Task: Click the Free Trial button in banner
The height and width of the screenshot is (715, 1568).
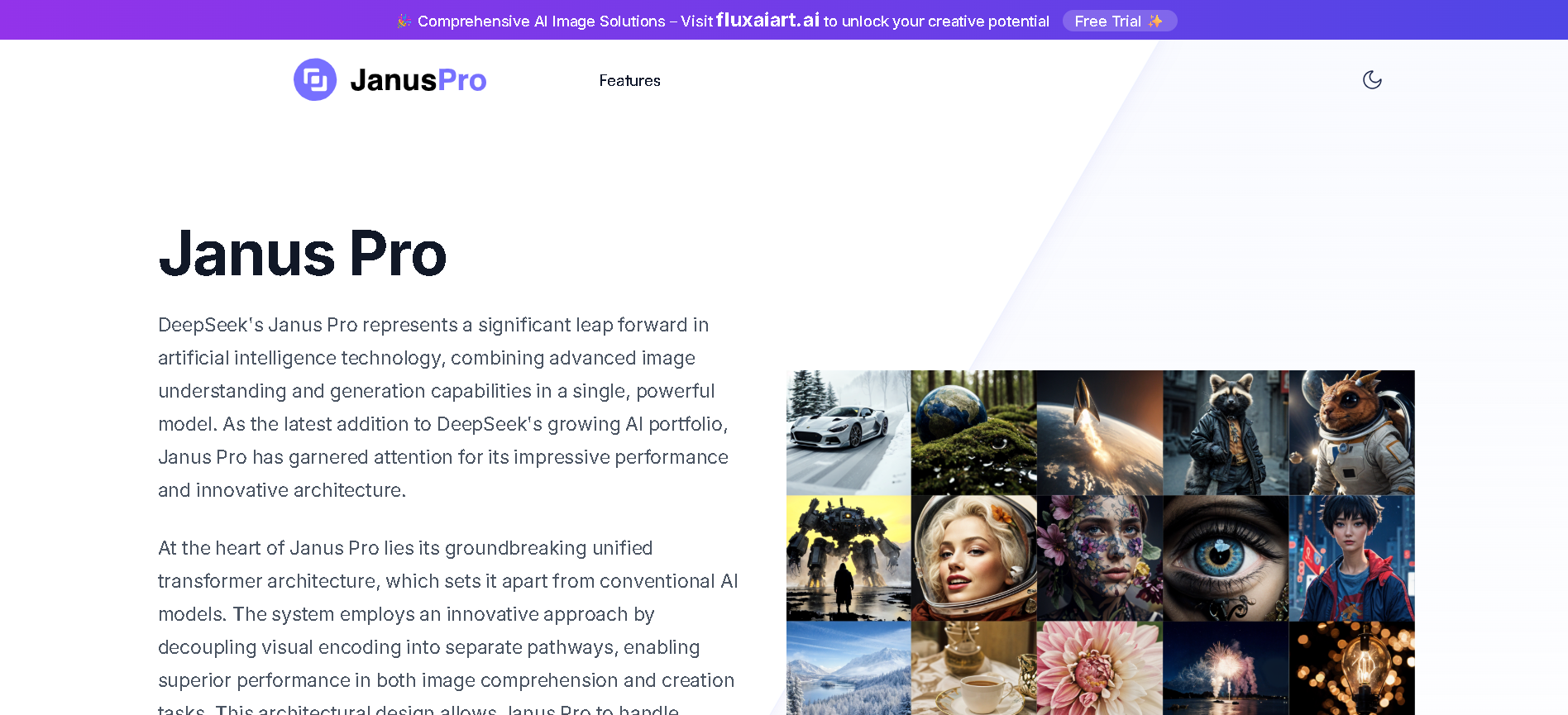Action: pyautogui.click(x=1119, y=21)
